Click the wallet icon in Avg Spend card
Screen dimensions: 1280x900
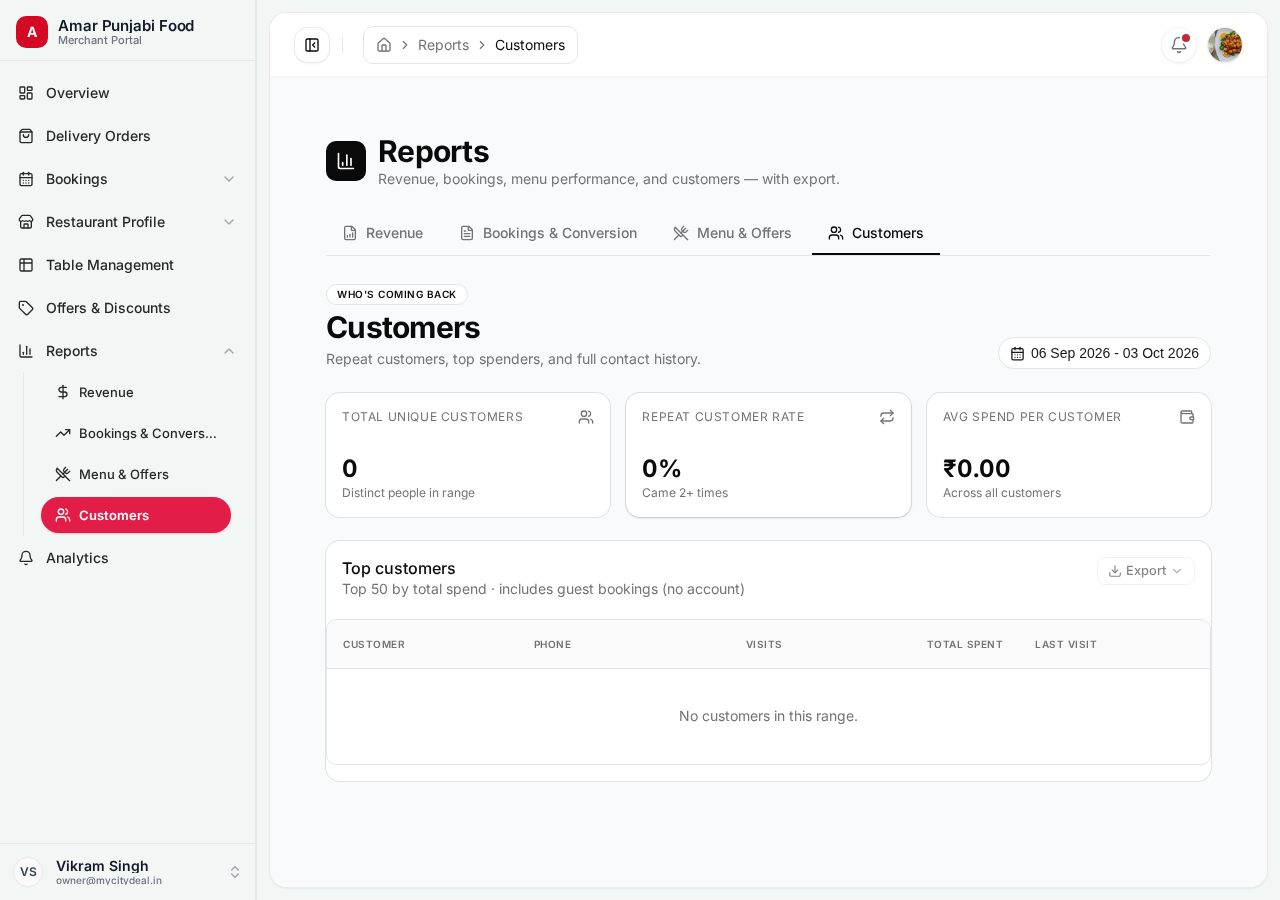point(1187,417)
